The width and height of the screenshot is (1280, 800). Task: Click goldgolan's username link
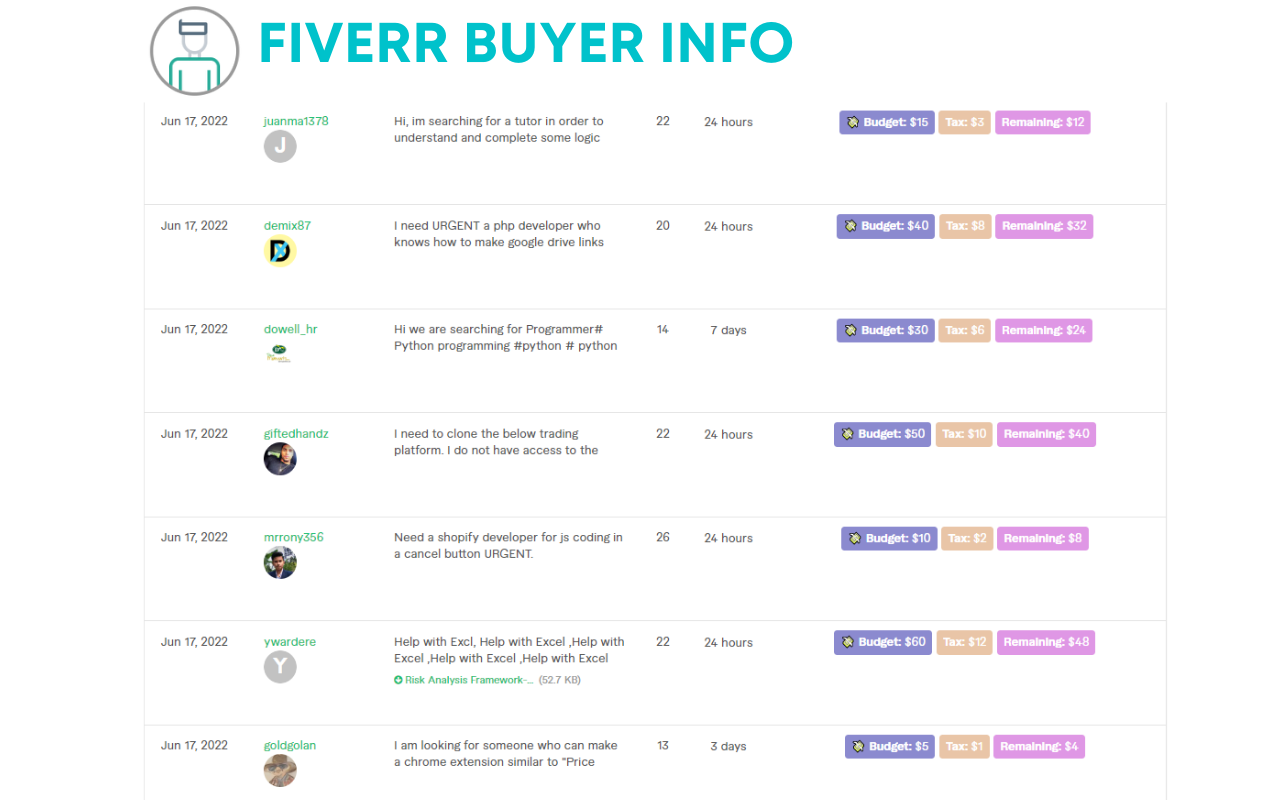(289, 744)
